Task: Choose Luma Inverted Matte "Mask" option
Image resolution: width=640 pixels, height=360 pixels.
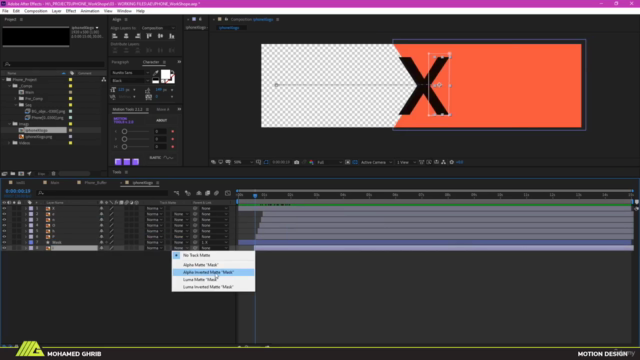Action: (x=213, y=287)
